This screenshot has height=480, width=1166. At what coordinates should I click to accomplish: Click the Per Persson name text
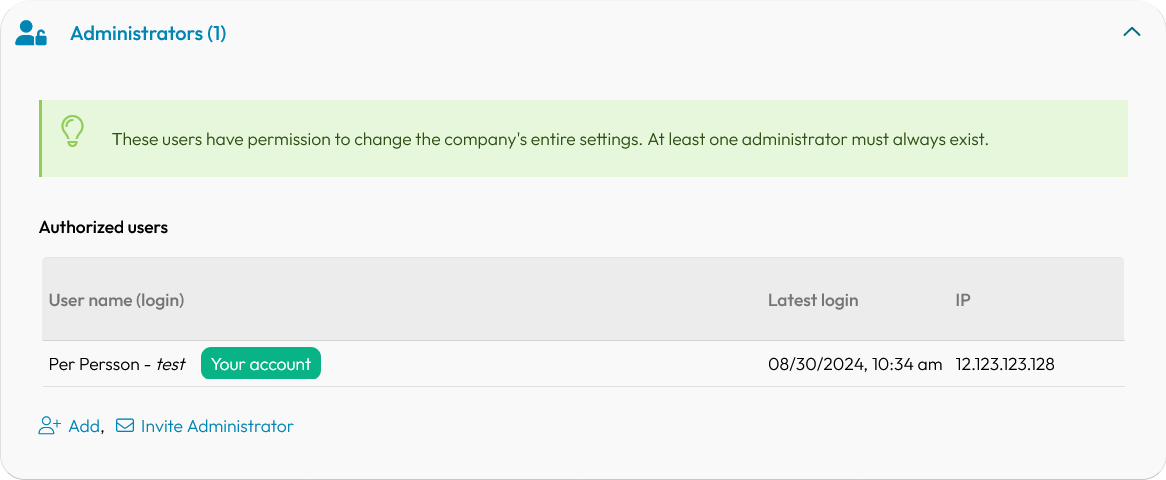click(94, 365)
